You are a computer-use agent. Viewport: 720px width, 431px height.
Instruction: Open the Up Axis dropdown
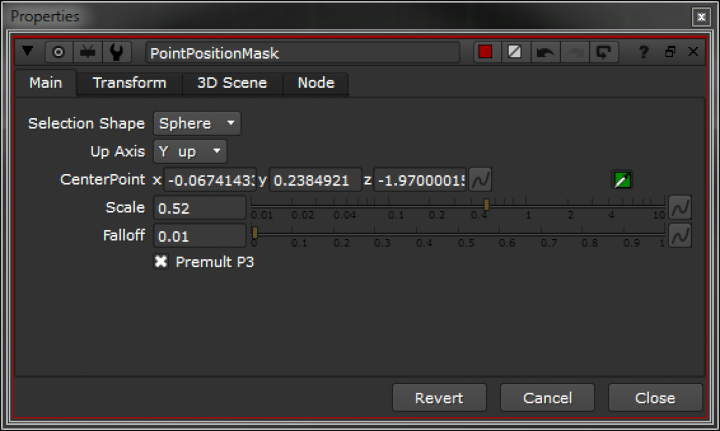pos(190,152)
